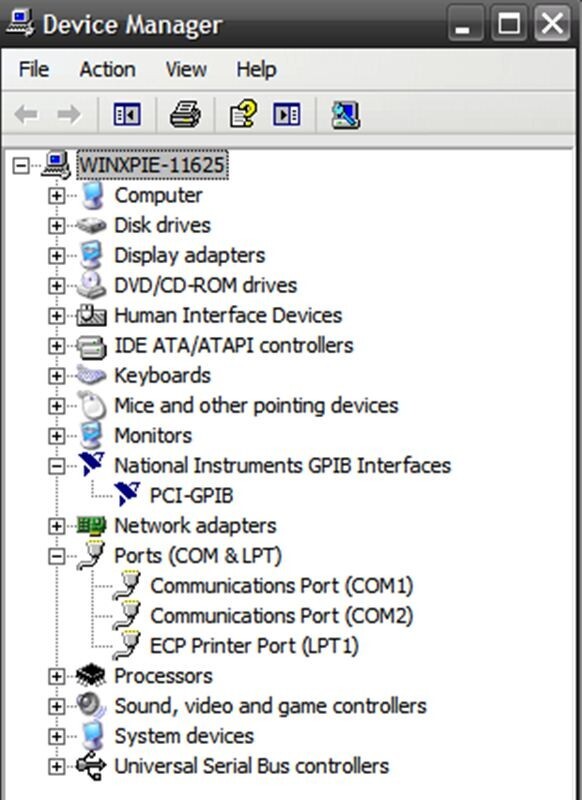582x800 pixels.
Task: Click the Properties help toolbar icon
Action: (x=243, y=114)
